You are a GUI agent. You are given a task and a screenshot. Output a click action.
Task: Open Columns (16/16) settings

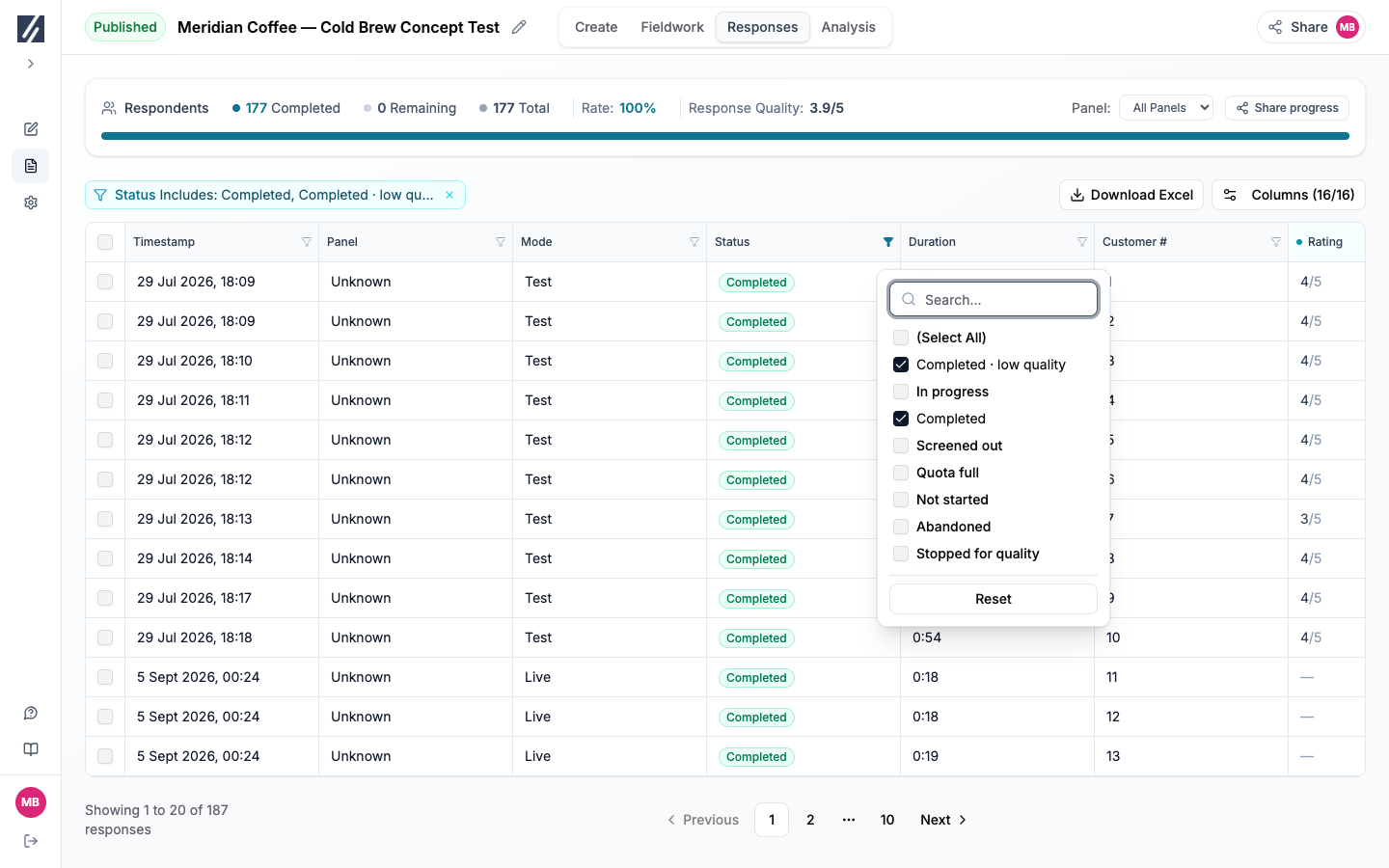coord(1289,195)
